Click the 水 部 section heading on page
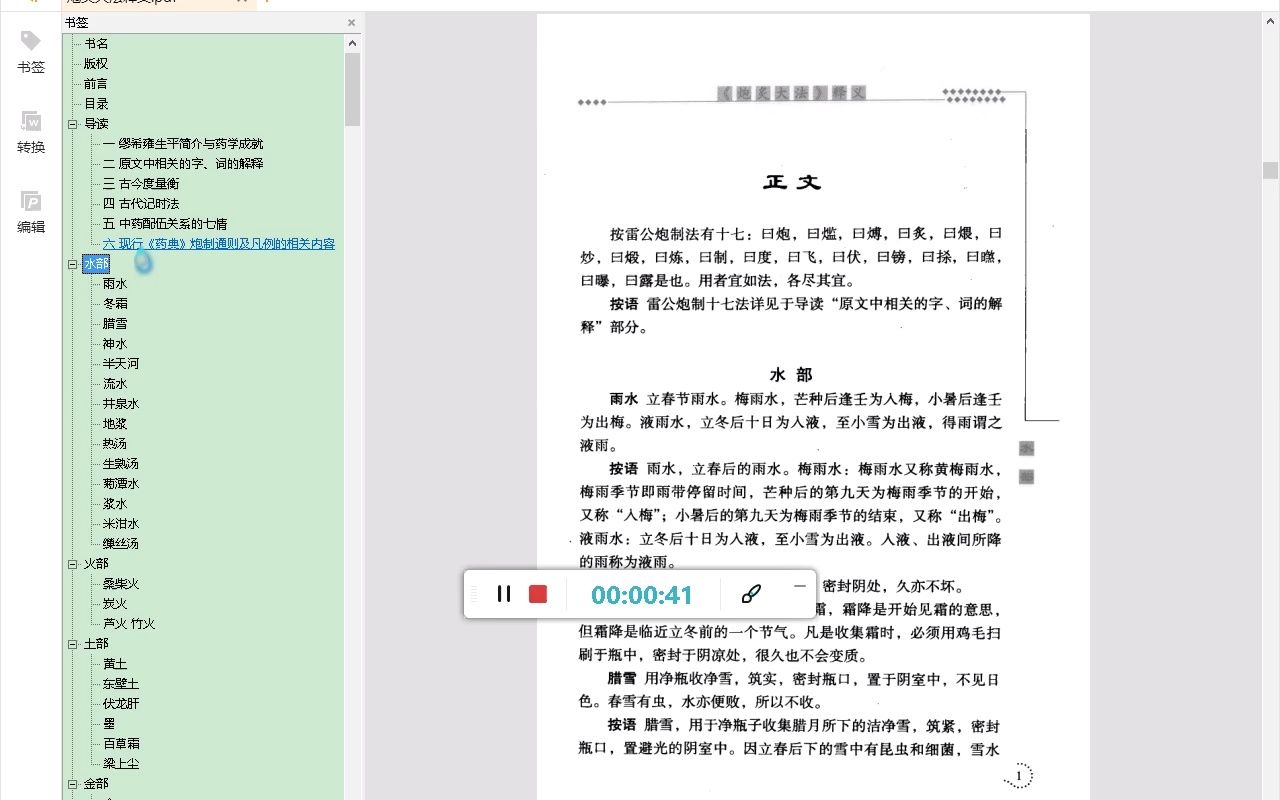Viewport: 1280px width, 800px height. (x=791, y=374)
